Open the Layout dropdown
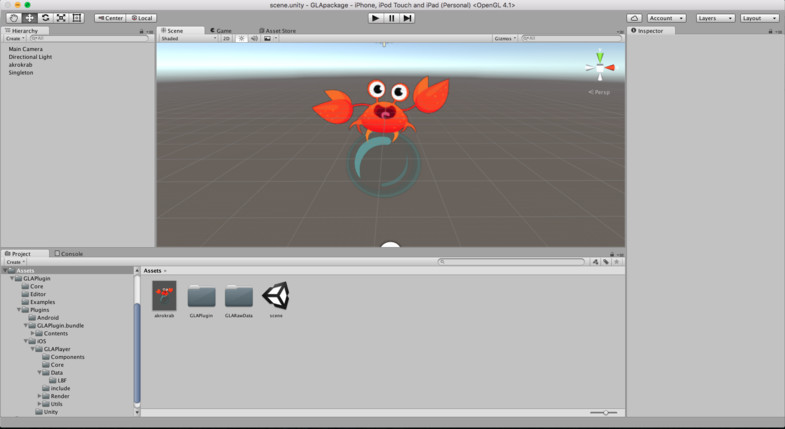The width and height of the screenshot is (785, 429). pos(759,18)
